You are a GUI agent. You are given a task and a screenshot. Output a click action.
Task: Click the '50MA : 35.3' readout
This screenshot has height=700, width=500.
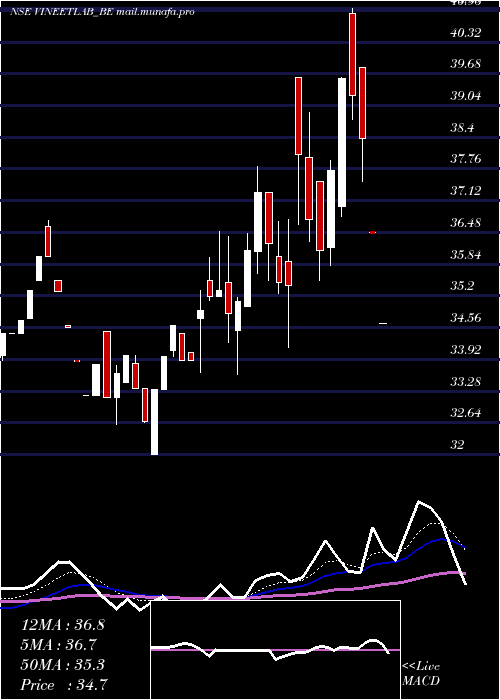click(63, 665)
